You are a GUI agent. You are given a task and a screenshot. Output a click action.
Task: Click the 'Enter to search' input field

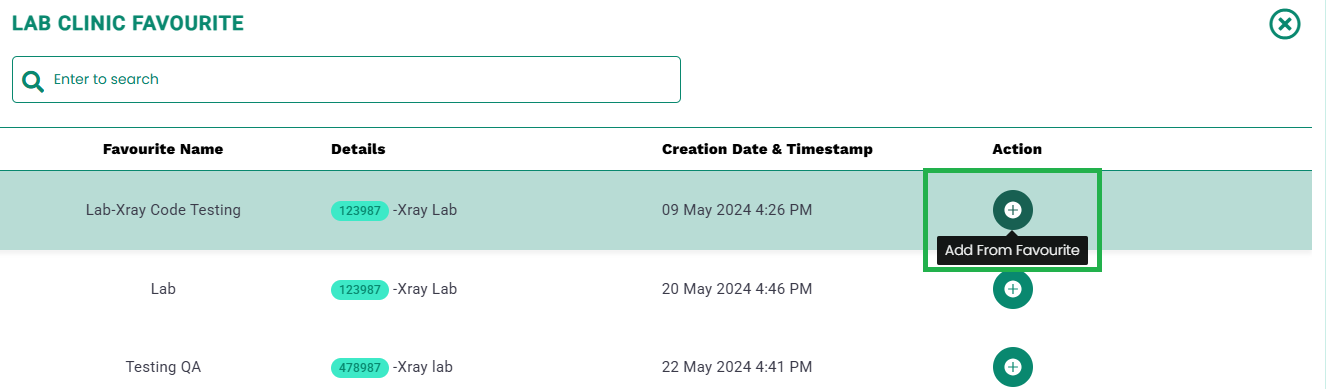pos(346,79)
